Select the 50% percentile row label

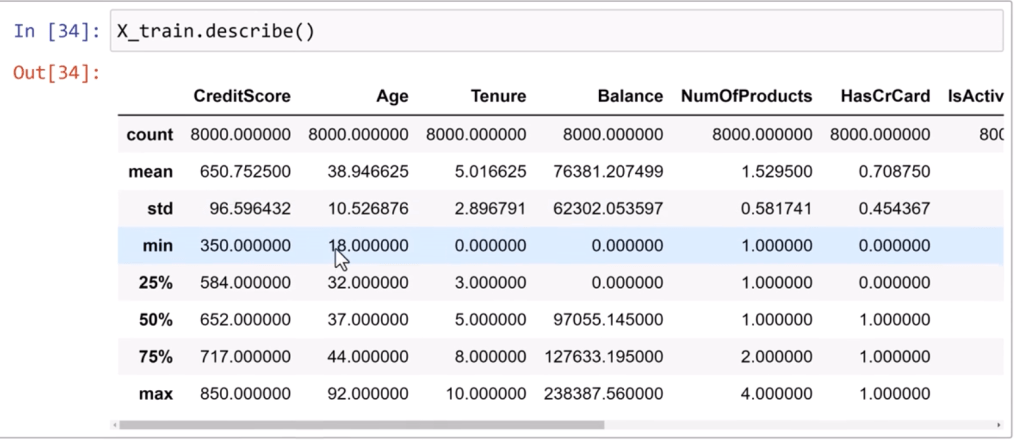156,319
